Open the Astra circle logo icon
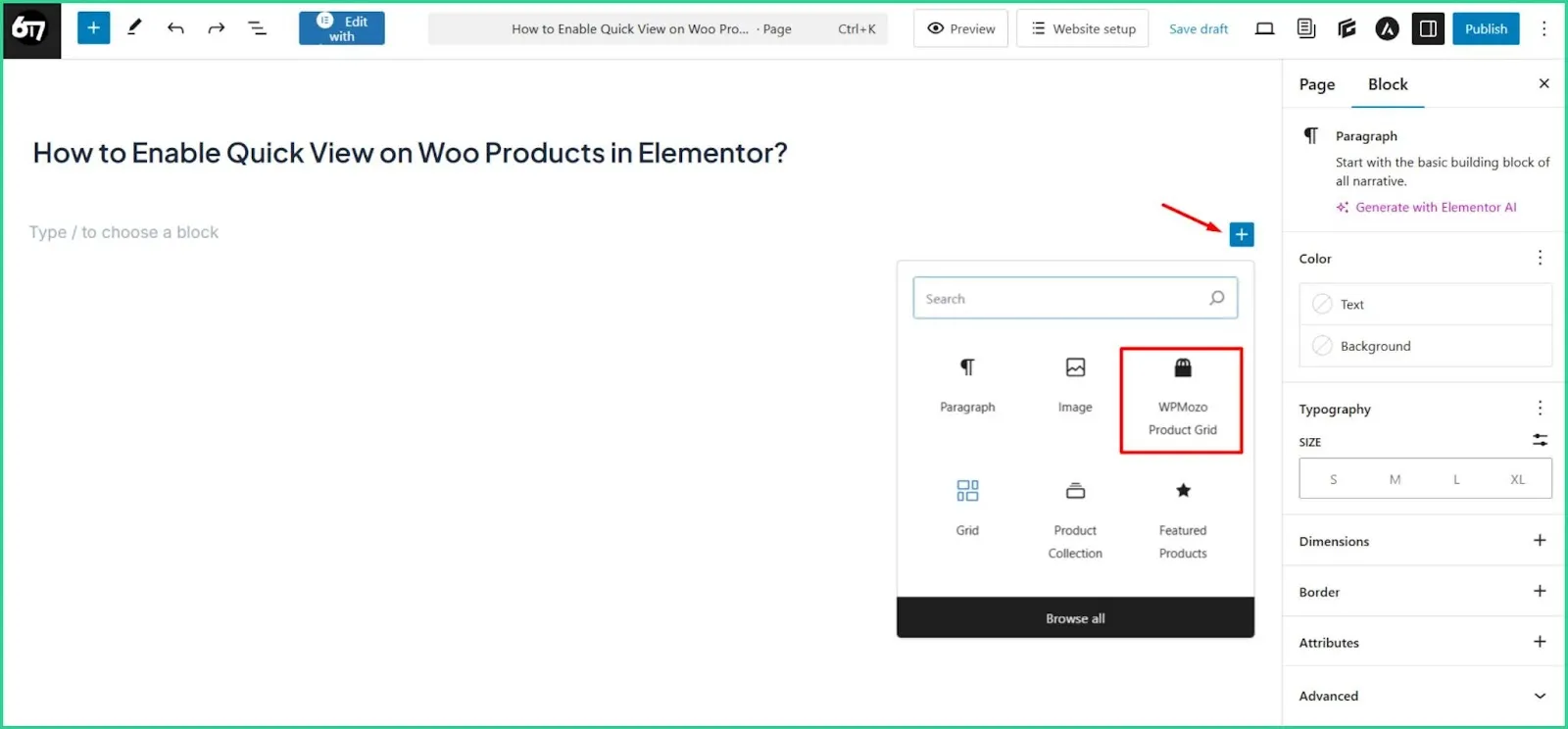This screenshot has height=729, width=1568. click(x=1387, y=28)
